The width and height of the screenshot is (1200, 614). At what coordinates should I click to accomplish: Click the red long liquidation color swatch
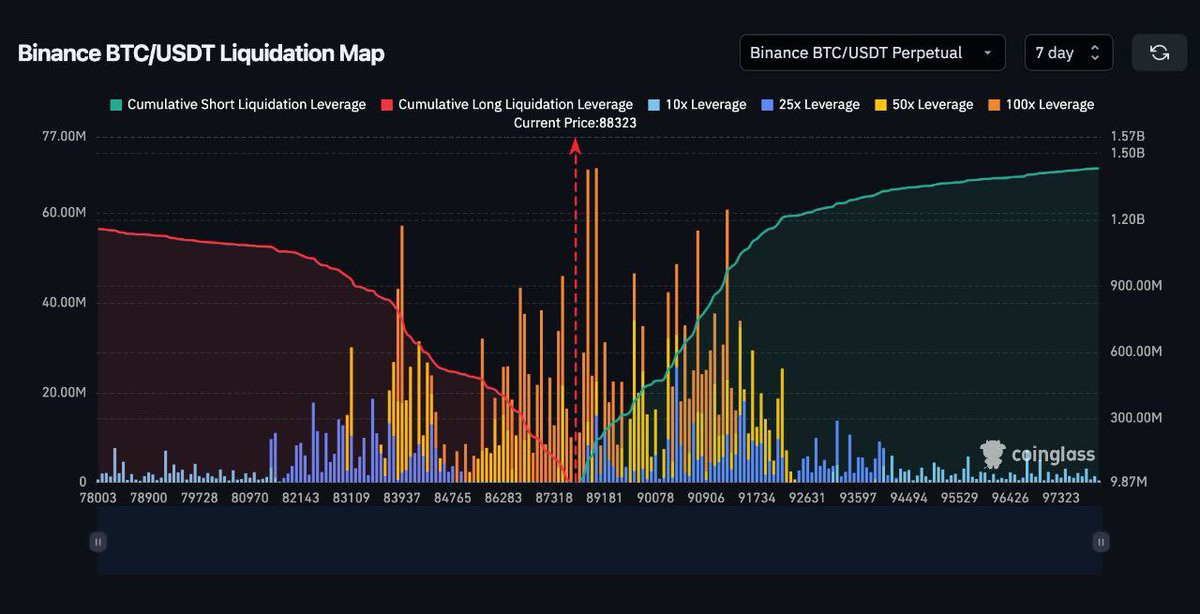click(386, 104)
